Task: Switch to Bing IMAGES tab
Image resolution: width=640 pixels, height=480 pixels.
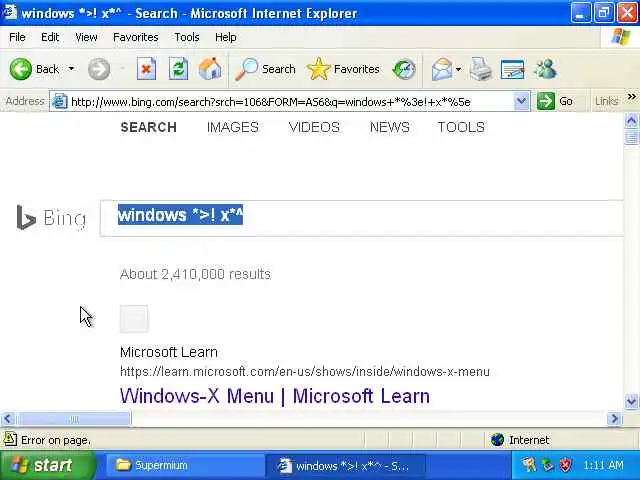Action: point(233,127)
